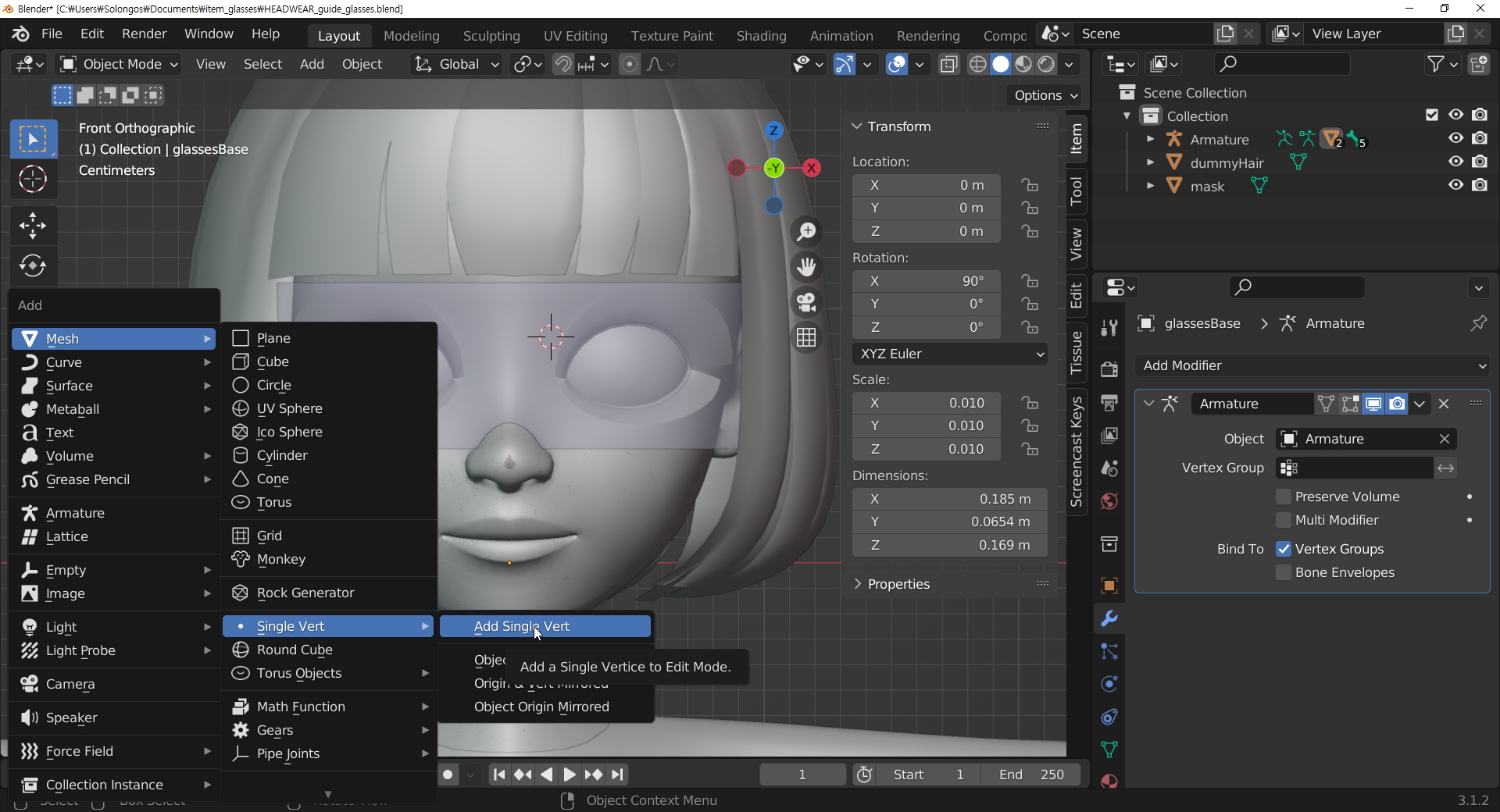Viewport: 1500px width, 812px height.
Task: Open the Add Modifier dropdown
Action: click(x=1312, y=365)
